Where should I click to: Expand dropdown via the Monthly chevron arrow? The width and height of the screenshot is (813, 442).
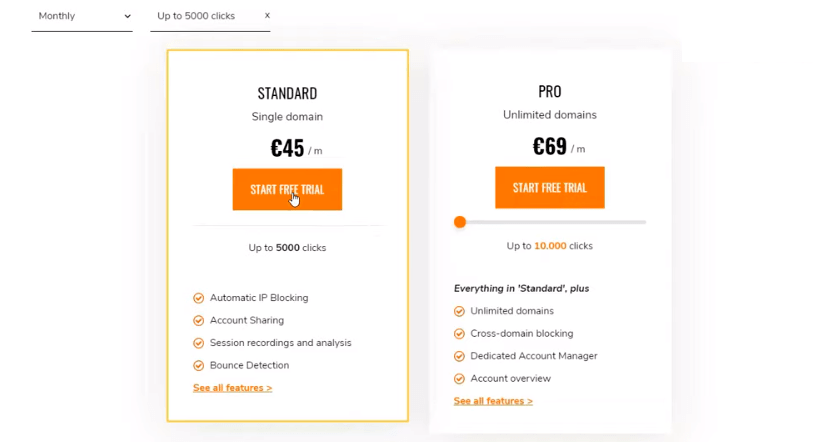point(128,16)
